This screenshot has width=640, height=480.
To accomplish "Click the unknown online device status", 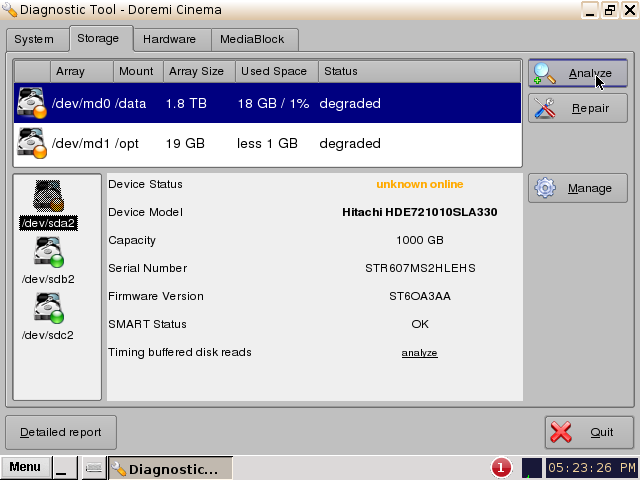I will [x=420, y=184].
